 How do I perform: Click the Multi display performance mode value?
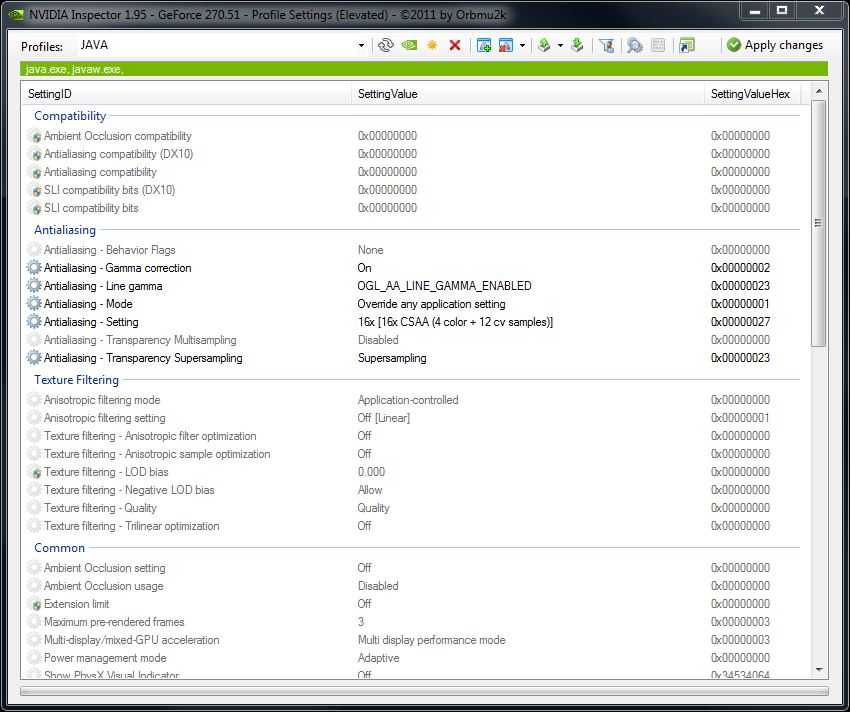432,640
